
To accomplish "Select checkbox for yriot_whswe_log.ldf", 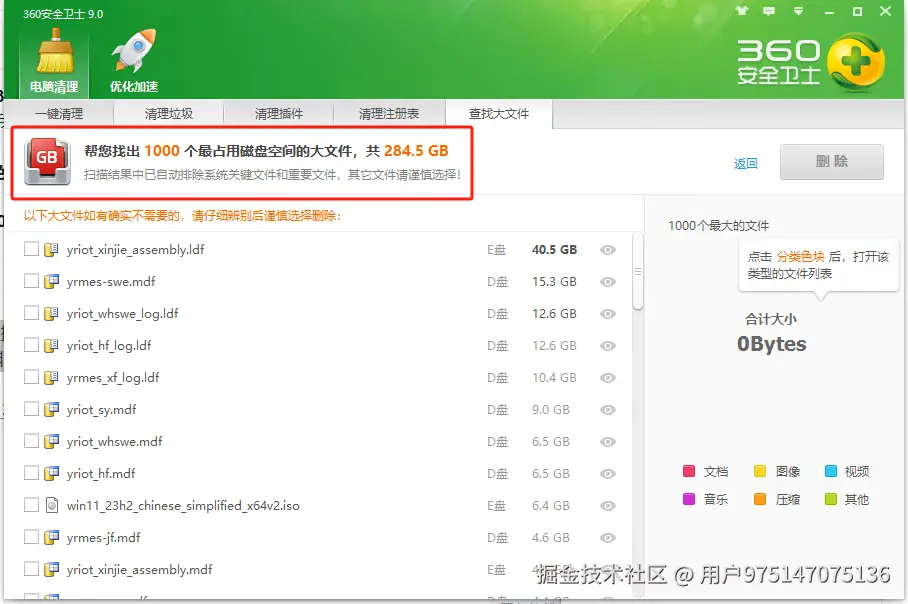I will (x=31, y=313).
